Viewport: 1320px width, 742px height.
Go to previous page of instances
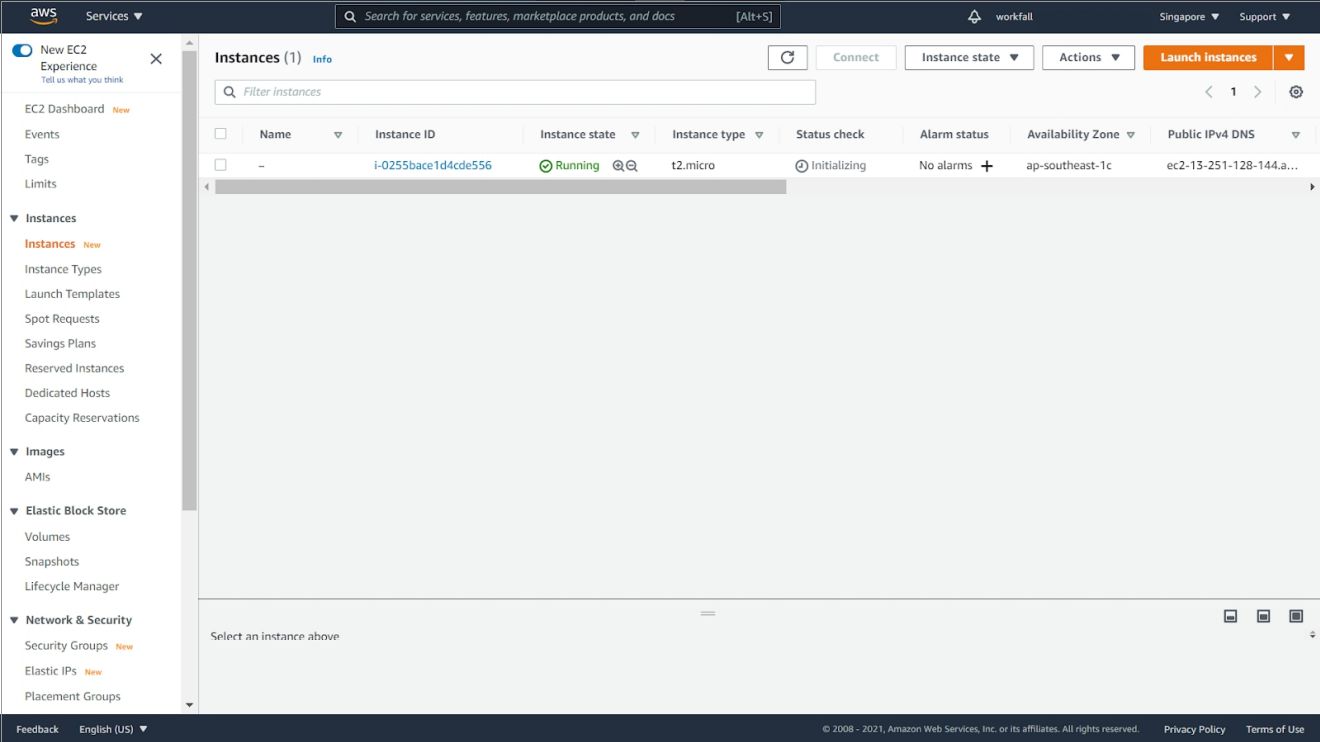(x=1209, y=92)
